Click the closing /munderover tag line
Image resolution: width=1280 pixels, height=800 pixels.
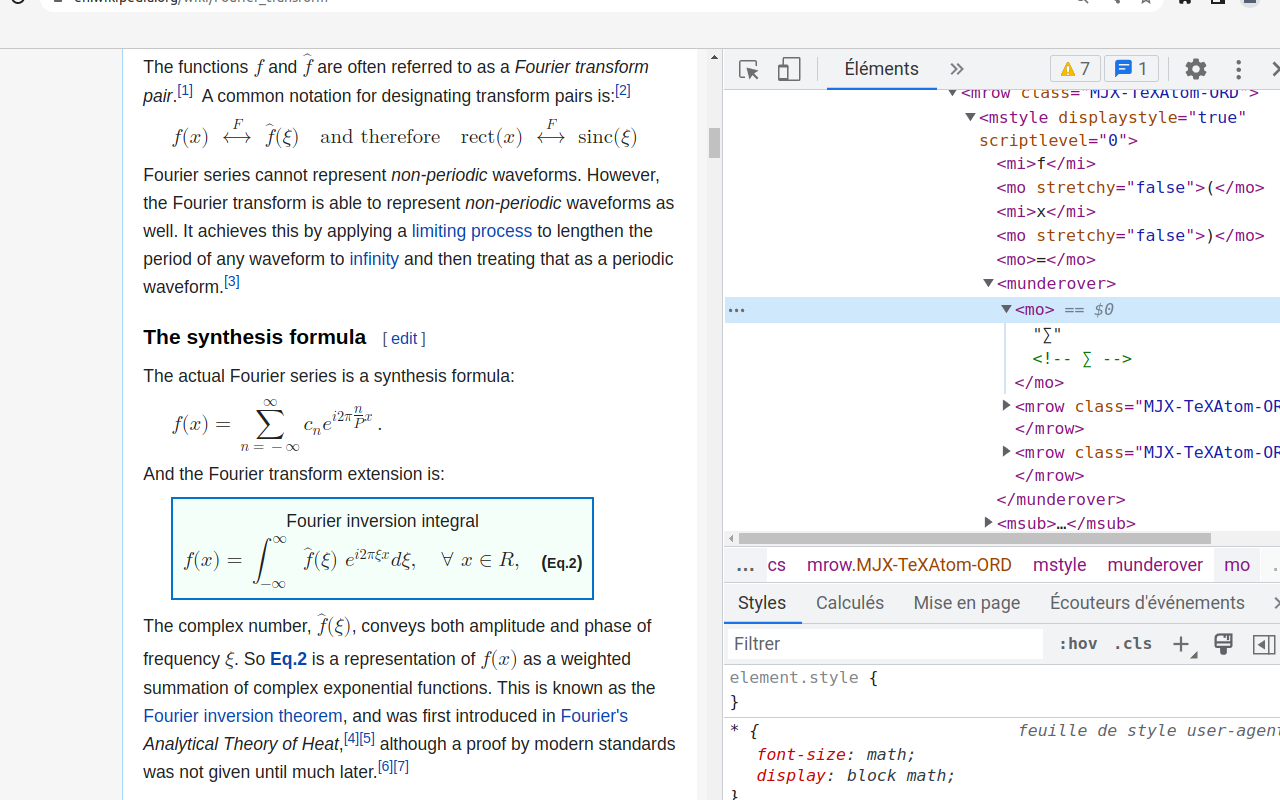coord(1061,499)
